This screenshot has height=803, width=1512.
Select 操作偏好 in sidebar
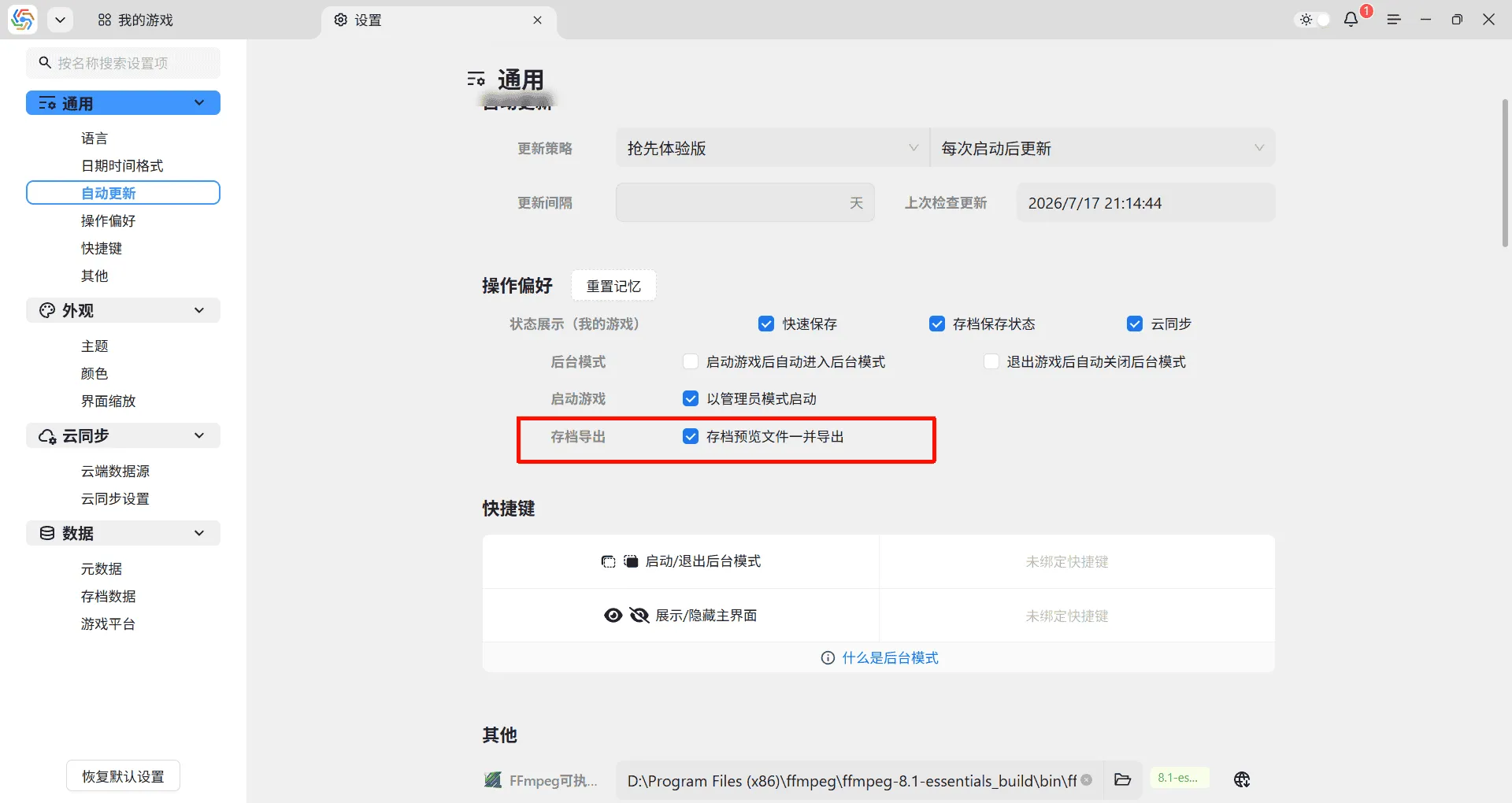108,220
